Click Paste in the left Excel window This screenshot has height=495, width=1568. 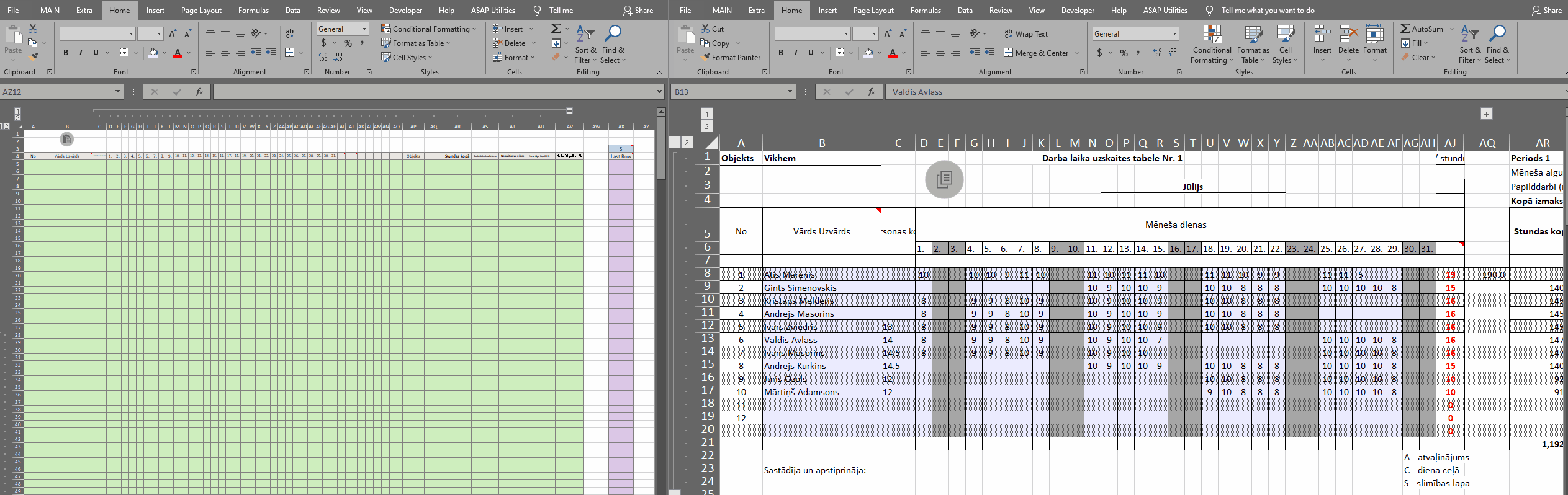coord(12,42)
